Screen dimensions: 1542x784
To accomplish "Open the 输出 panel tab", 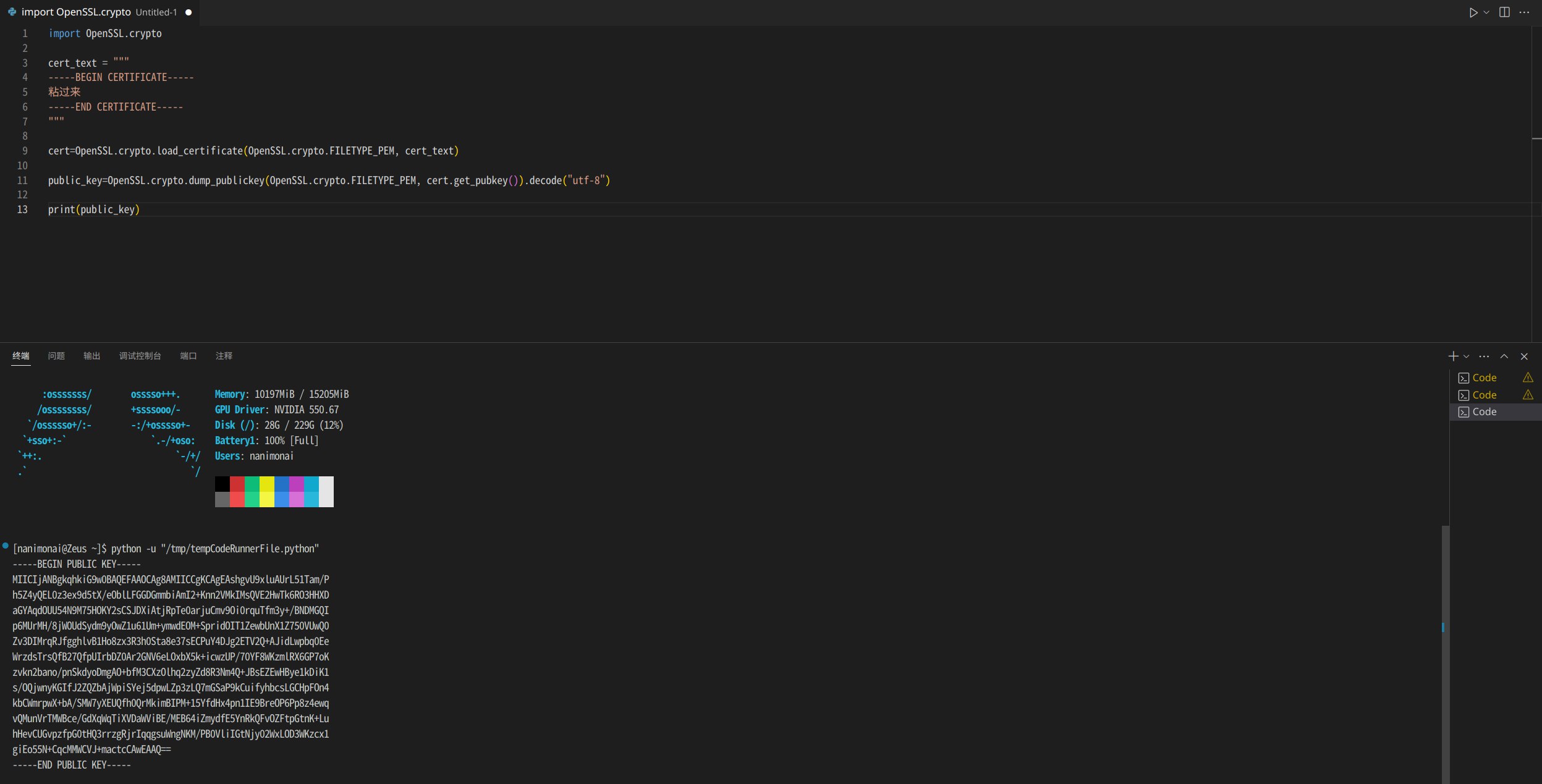I will pyautogui.click(x=91, y=356).
